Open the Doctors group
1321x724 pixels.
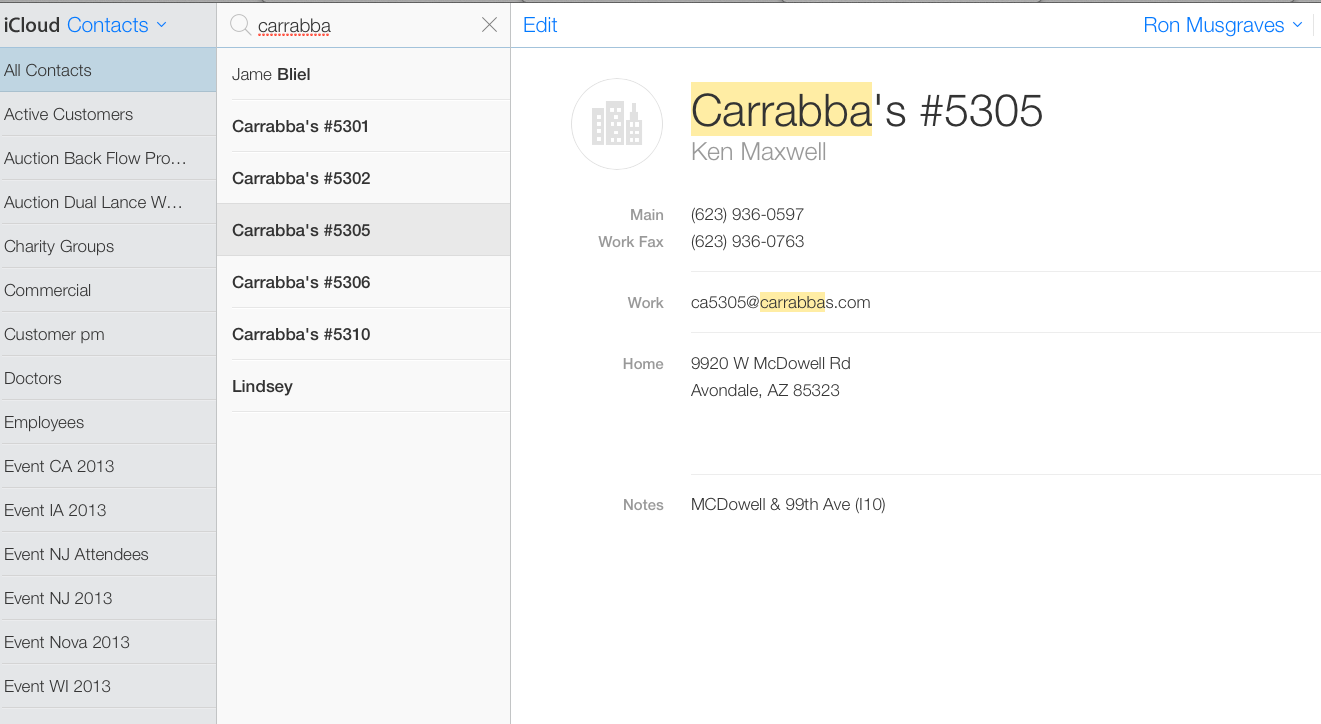108,378
